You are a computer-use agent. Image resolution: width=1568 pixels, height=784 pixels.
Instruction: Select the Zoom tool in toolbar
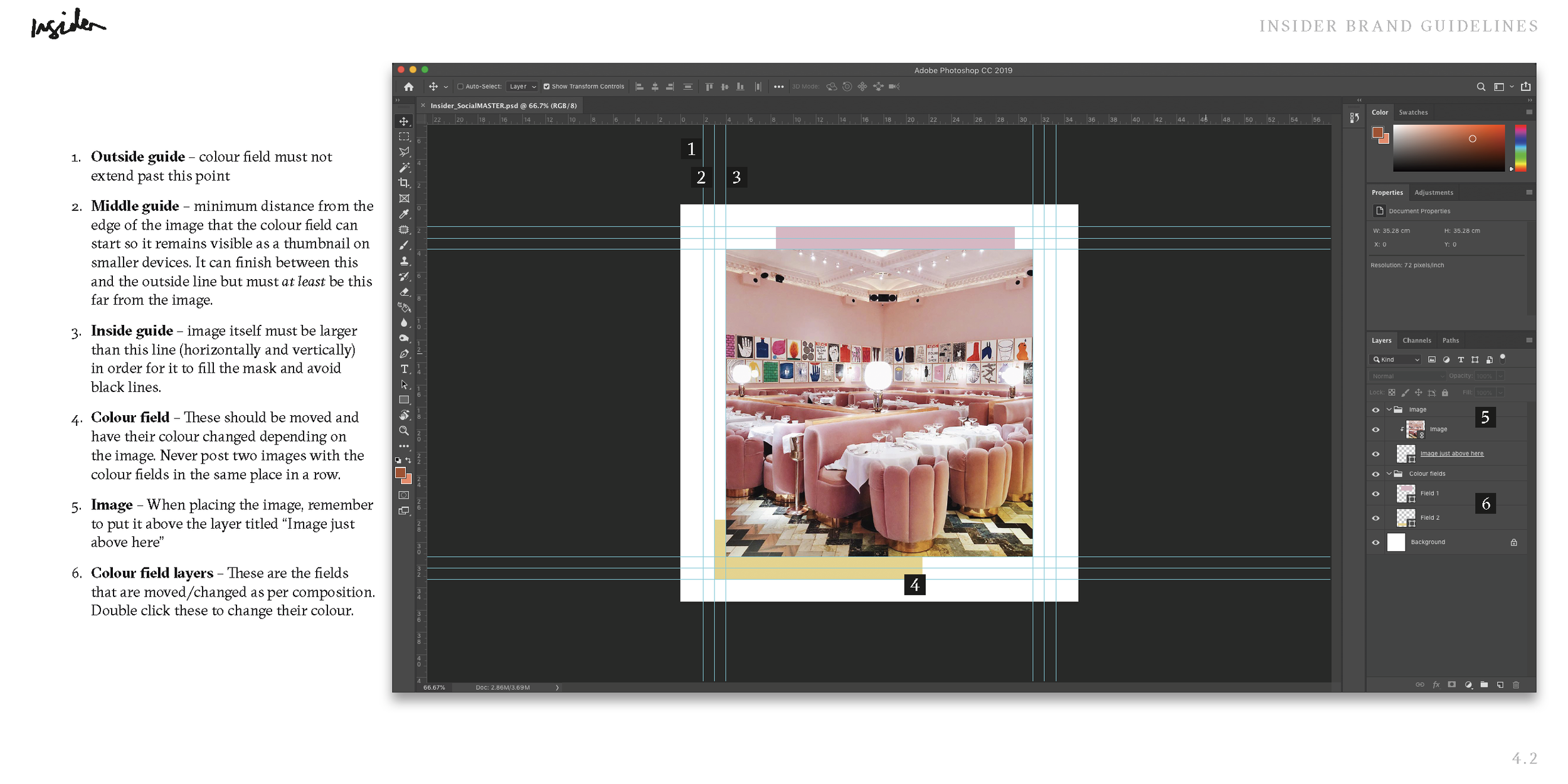coord(404,431)
